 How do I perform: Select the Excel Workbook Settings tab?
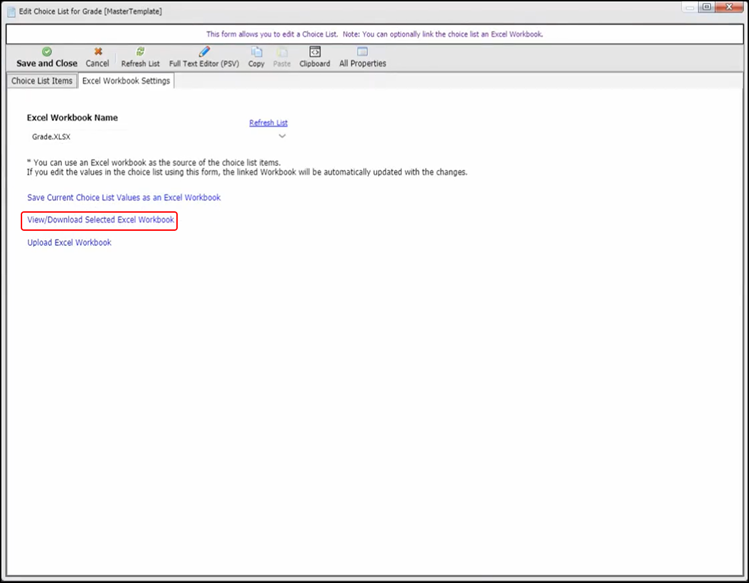pyautogui.click(x=126, y=81)
